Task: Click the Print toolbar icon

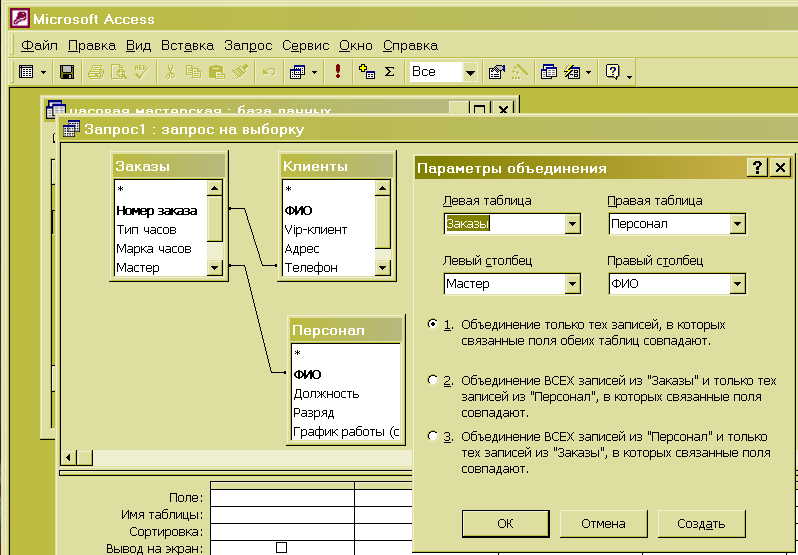Action: (96, 72)
